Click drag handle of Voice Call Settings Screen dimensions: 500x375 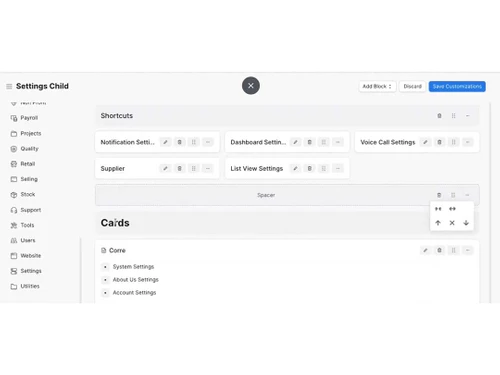coord(453,142)
